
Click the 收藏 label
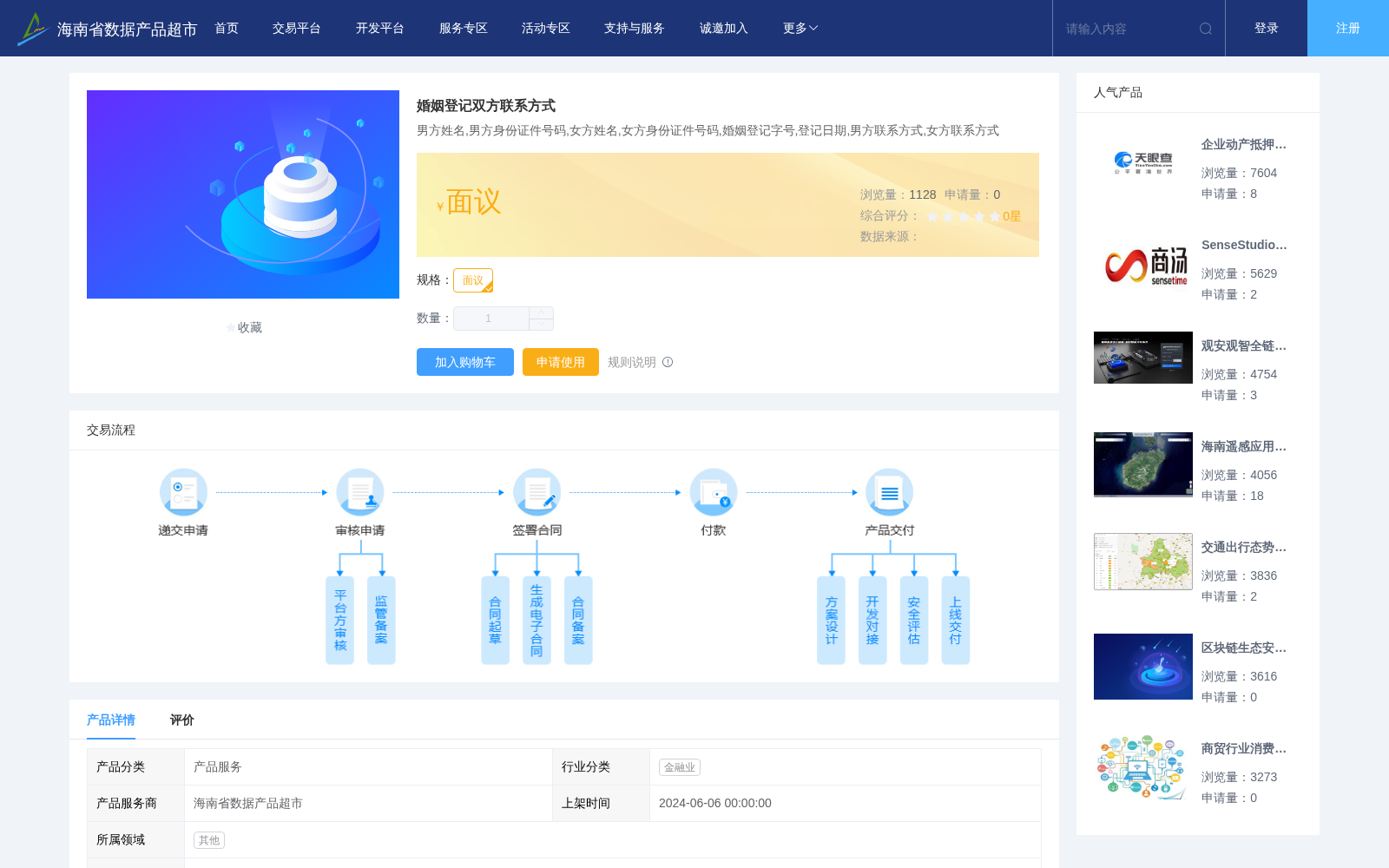coord(250,327)
